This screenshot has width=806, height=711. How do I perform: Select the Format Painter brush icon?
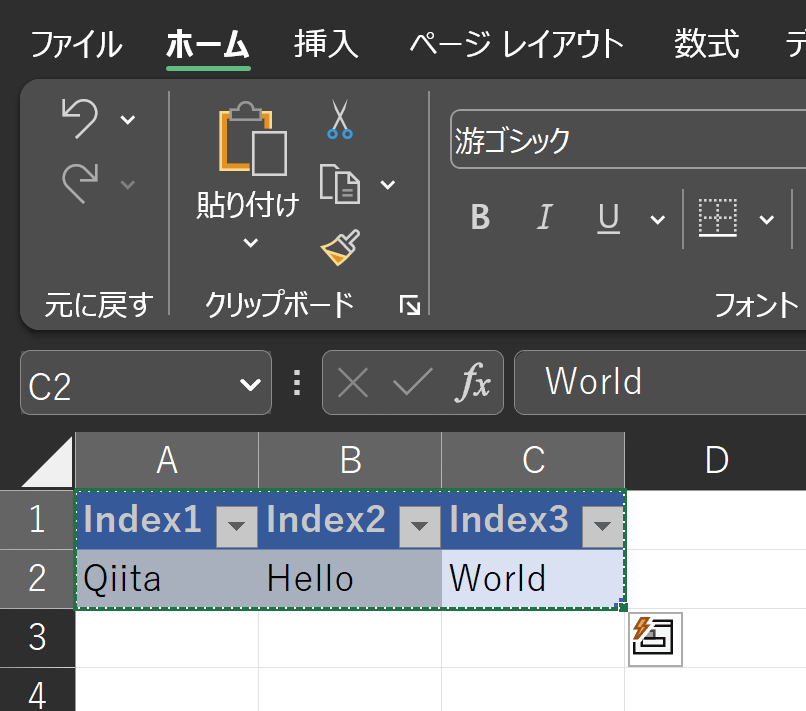coord(340,247)
